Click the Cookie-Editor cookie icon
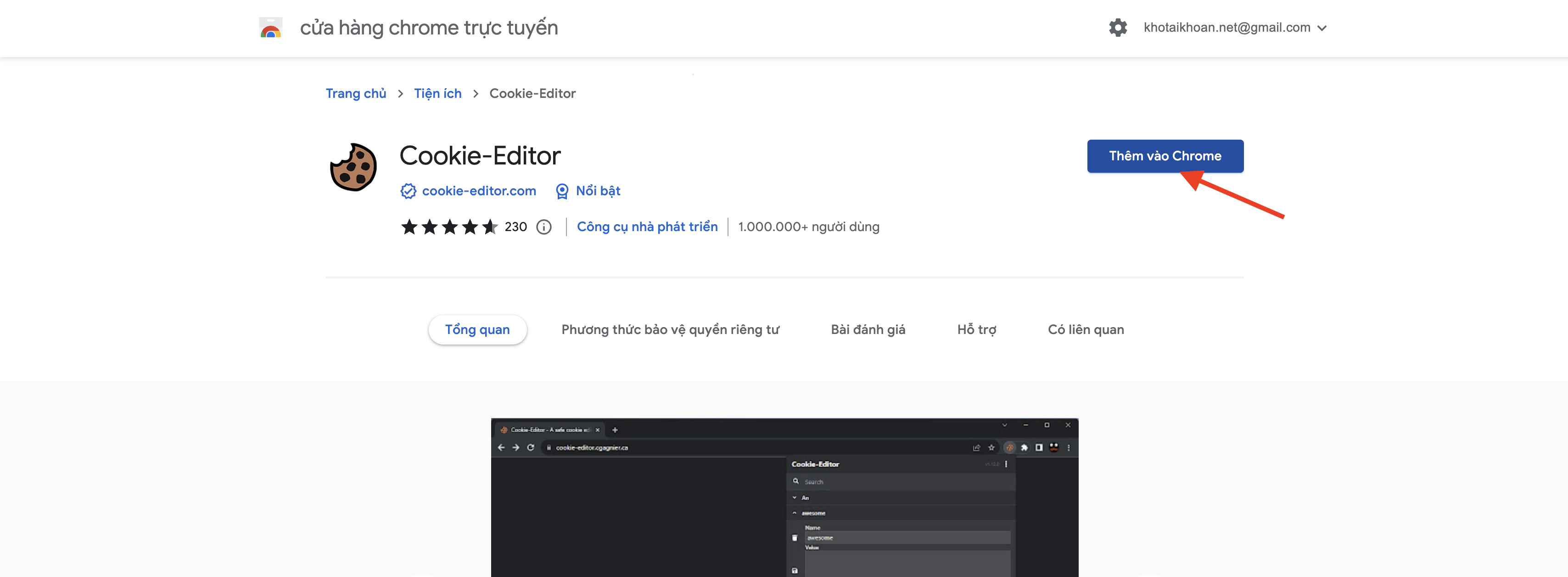Image resolution: width=1568 pixels, height=577 pixels. coord(353,167)
